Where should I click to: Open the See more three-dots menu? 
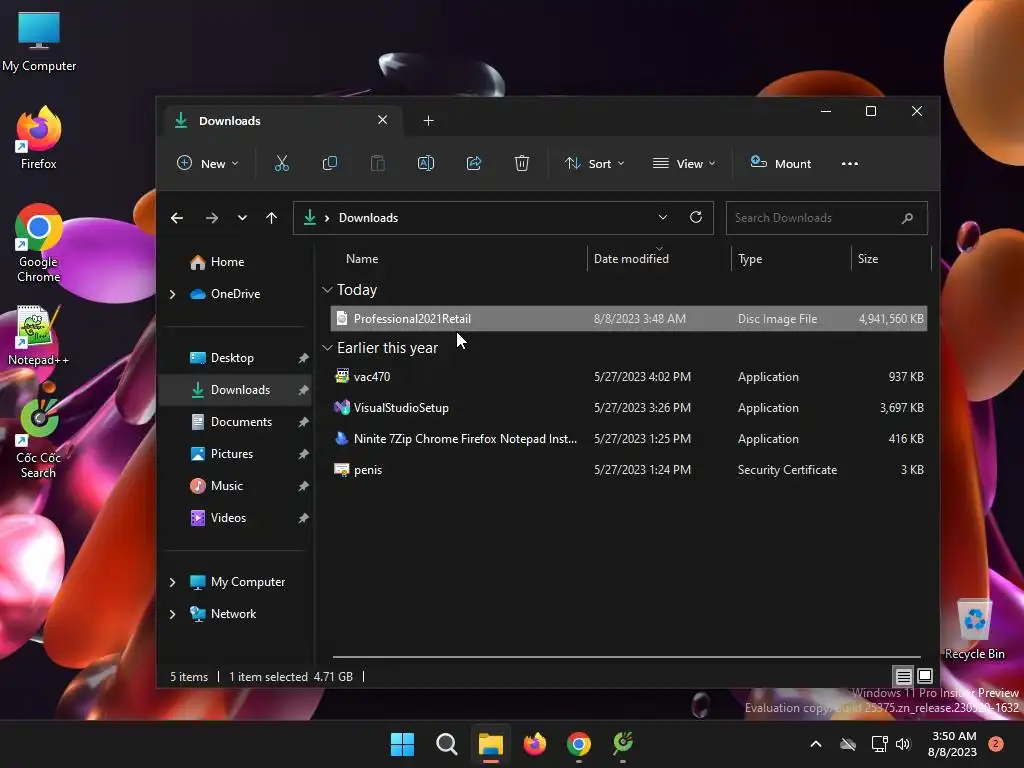pos(850,163)
